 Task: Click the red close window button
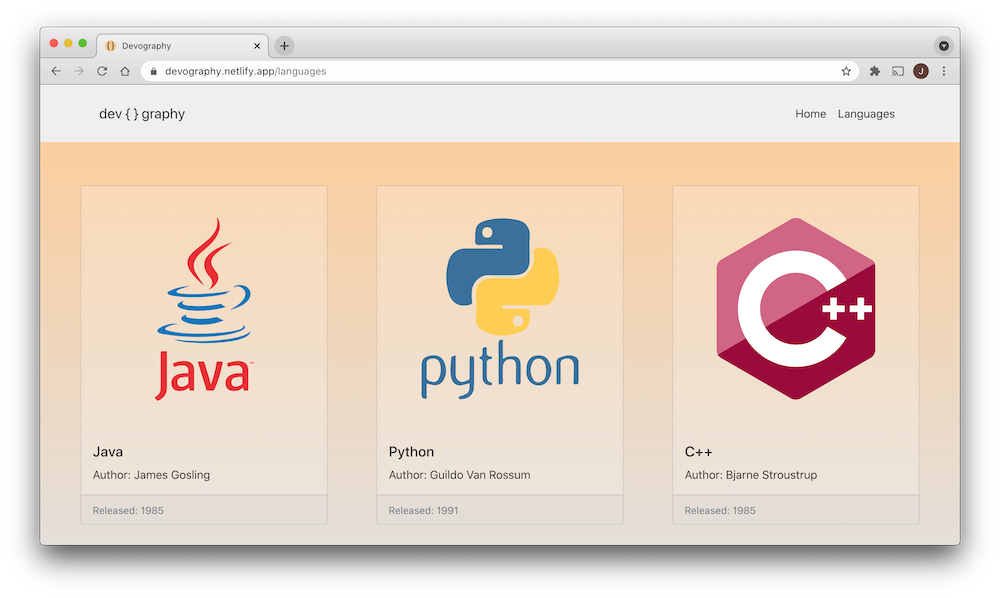54,43
